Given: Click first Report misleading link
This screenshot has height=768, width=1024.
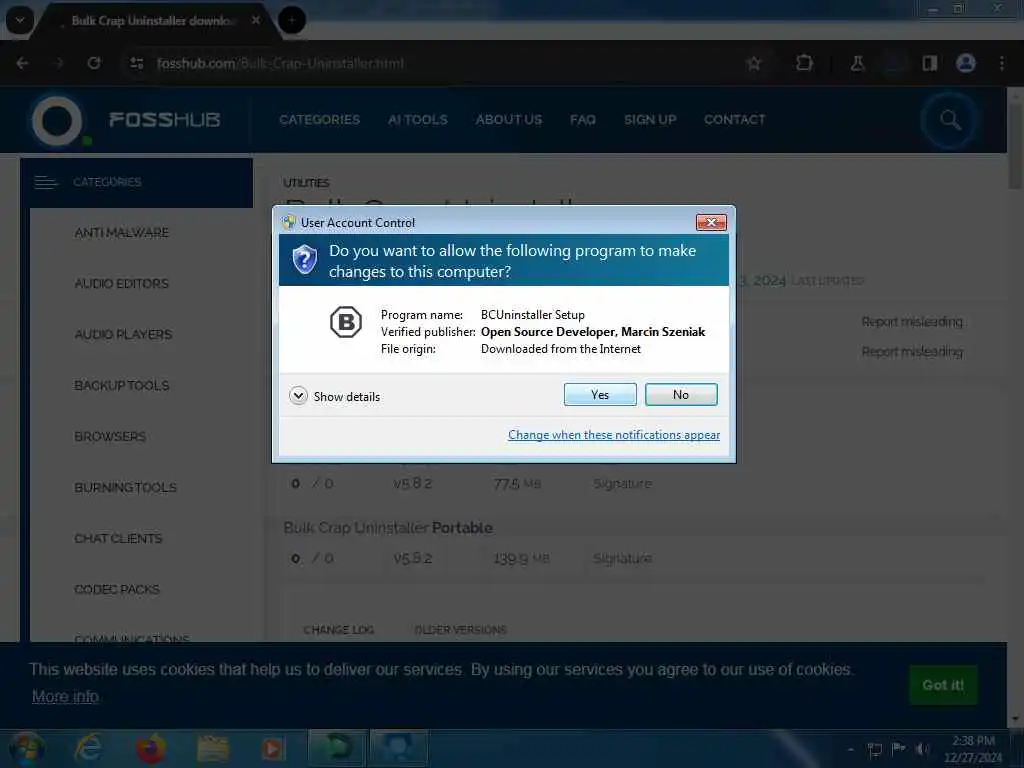Looking at the screenshot, I should point(912,322).
